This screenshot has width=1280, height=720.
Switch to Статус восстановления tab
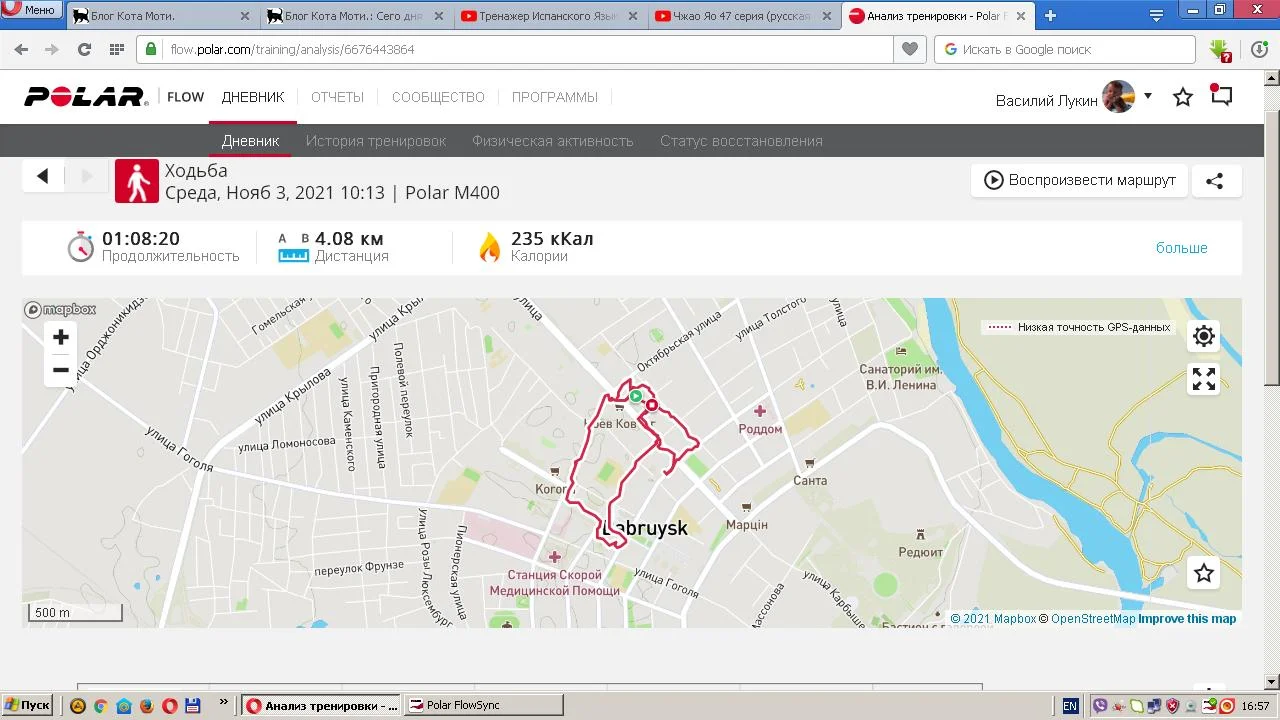[741, 141]
